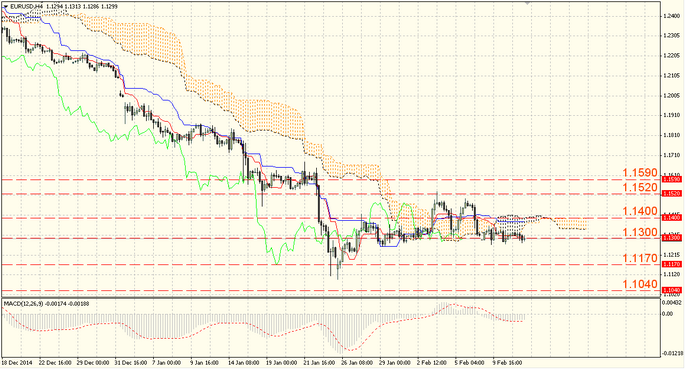This screenshot has height=369, width=685.
Task: Click the 7 Jan 00:00 time label
Action: [166, 363]
